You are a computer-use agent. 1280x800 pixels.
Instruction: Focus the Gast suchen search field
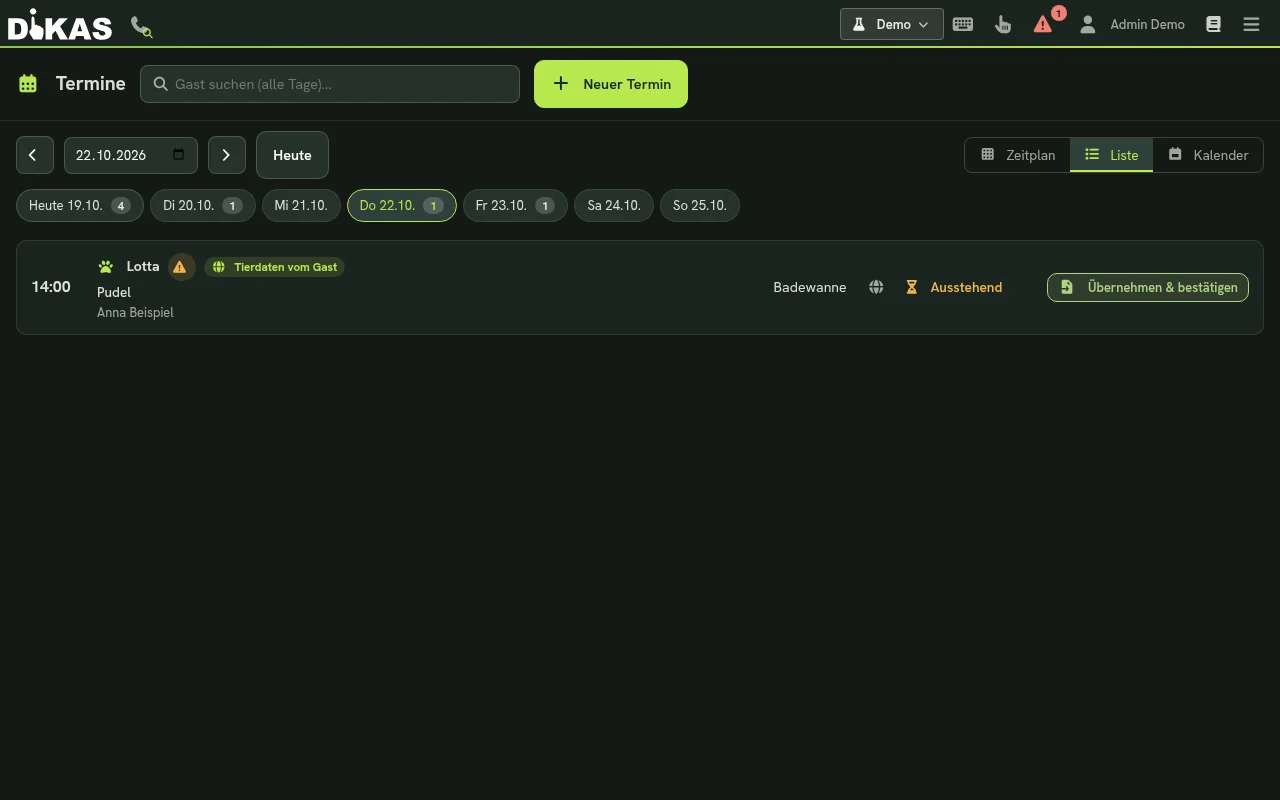point(330,84)
